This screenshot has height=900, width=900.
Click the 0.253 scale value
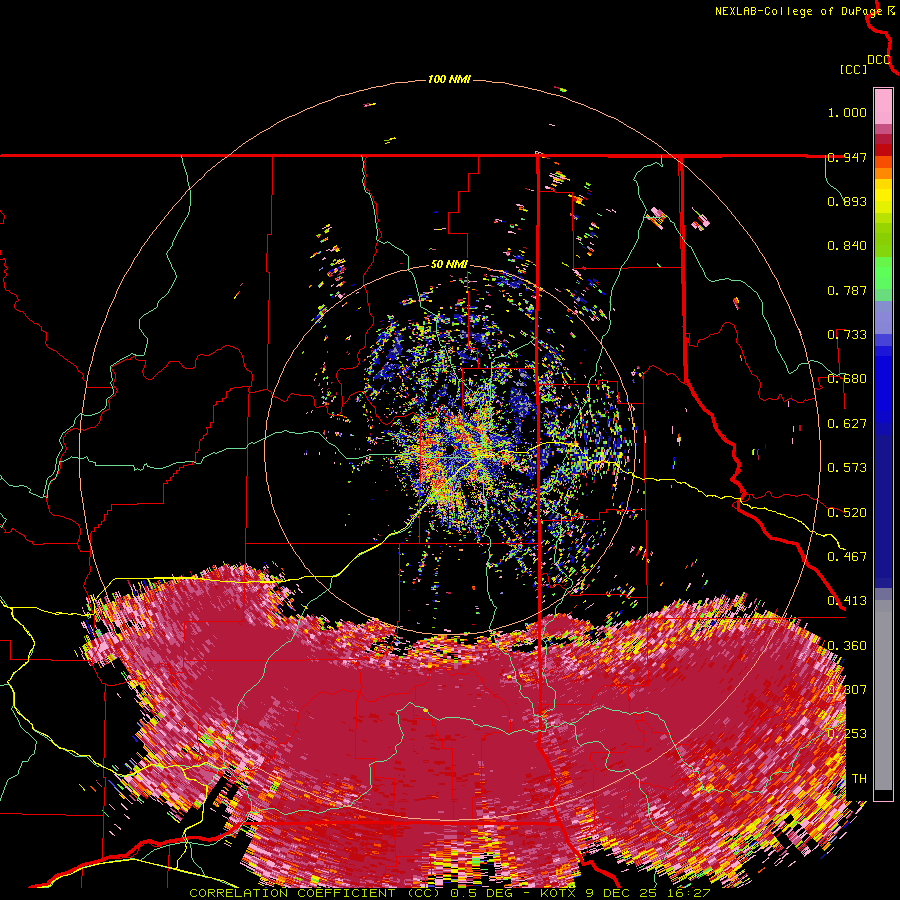(847, 734)
